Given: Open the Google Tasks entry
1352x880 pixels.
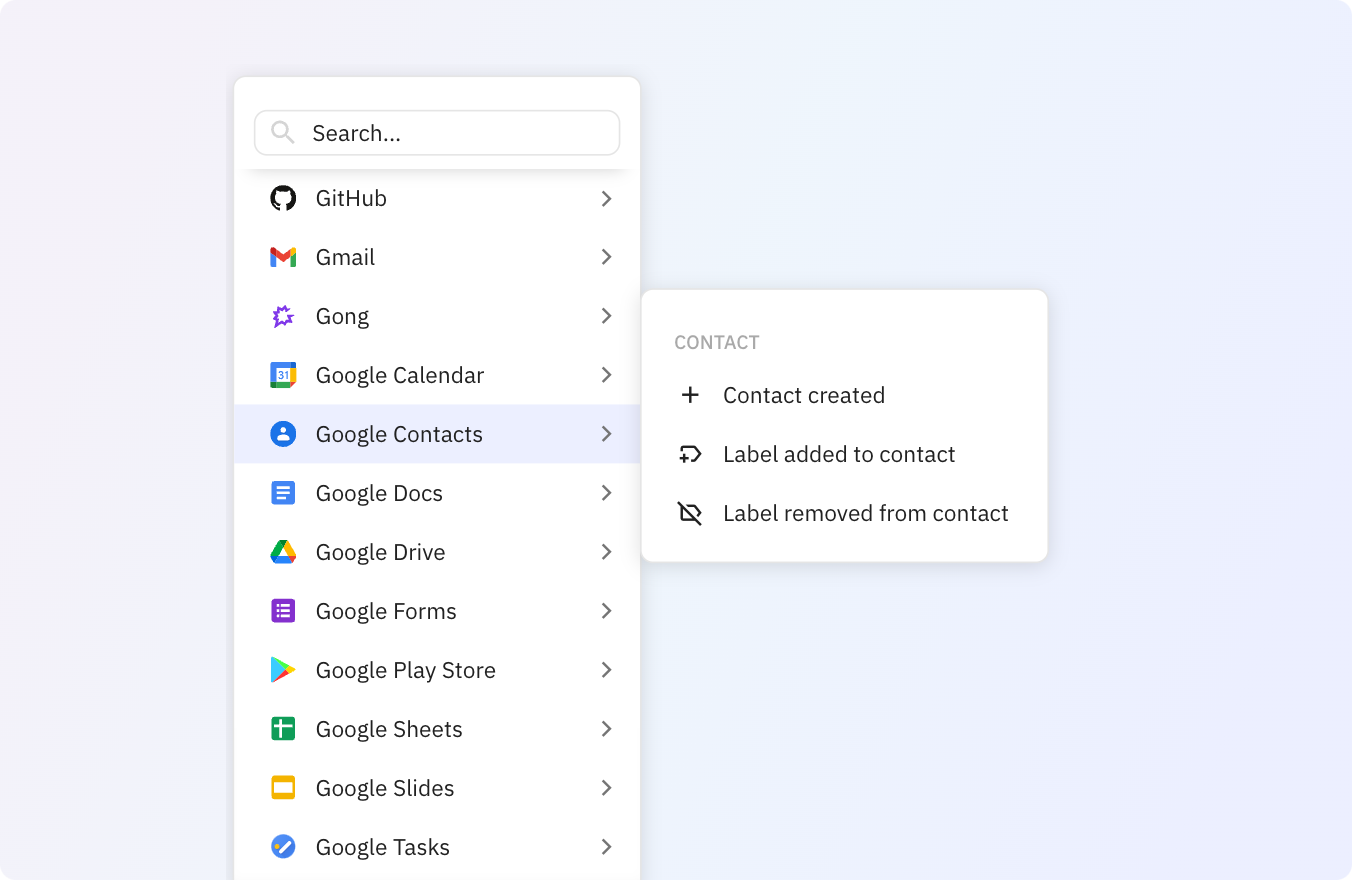Looking at the screenshot, I should [437, 847].
